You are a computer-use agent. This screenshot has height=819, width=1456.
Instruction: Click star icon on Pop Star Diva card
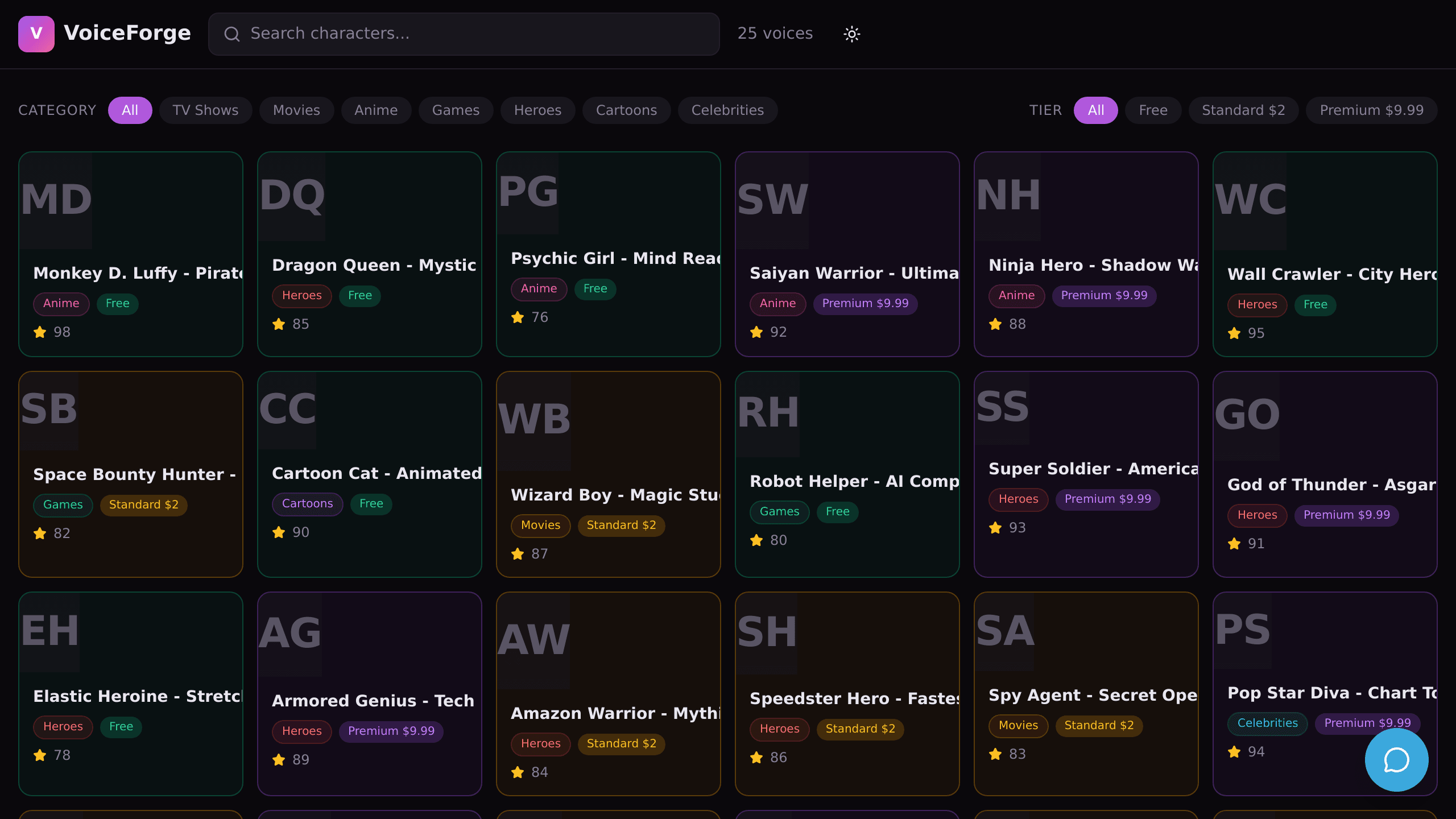[1234, 751]
